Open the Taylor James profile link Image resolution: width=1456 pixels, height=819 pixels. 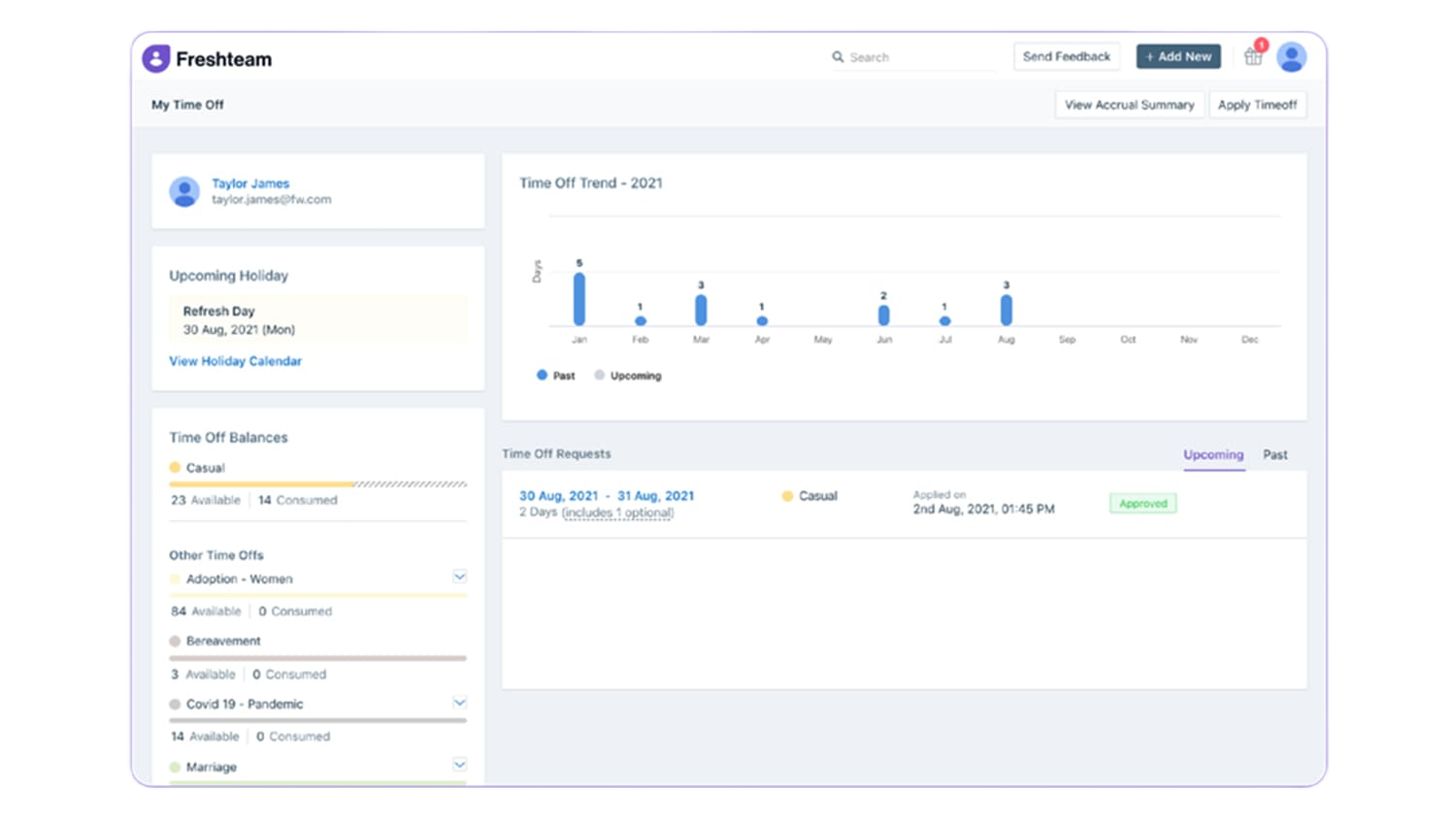coord(250,183)
